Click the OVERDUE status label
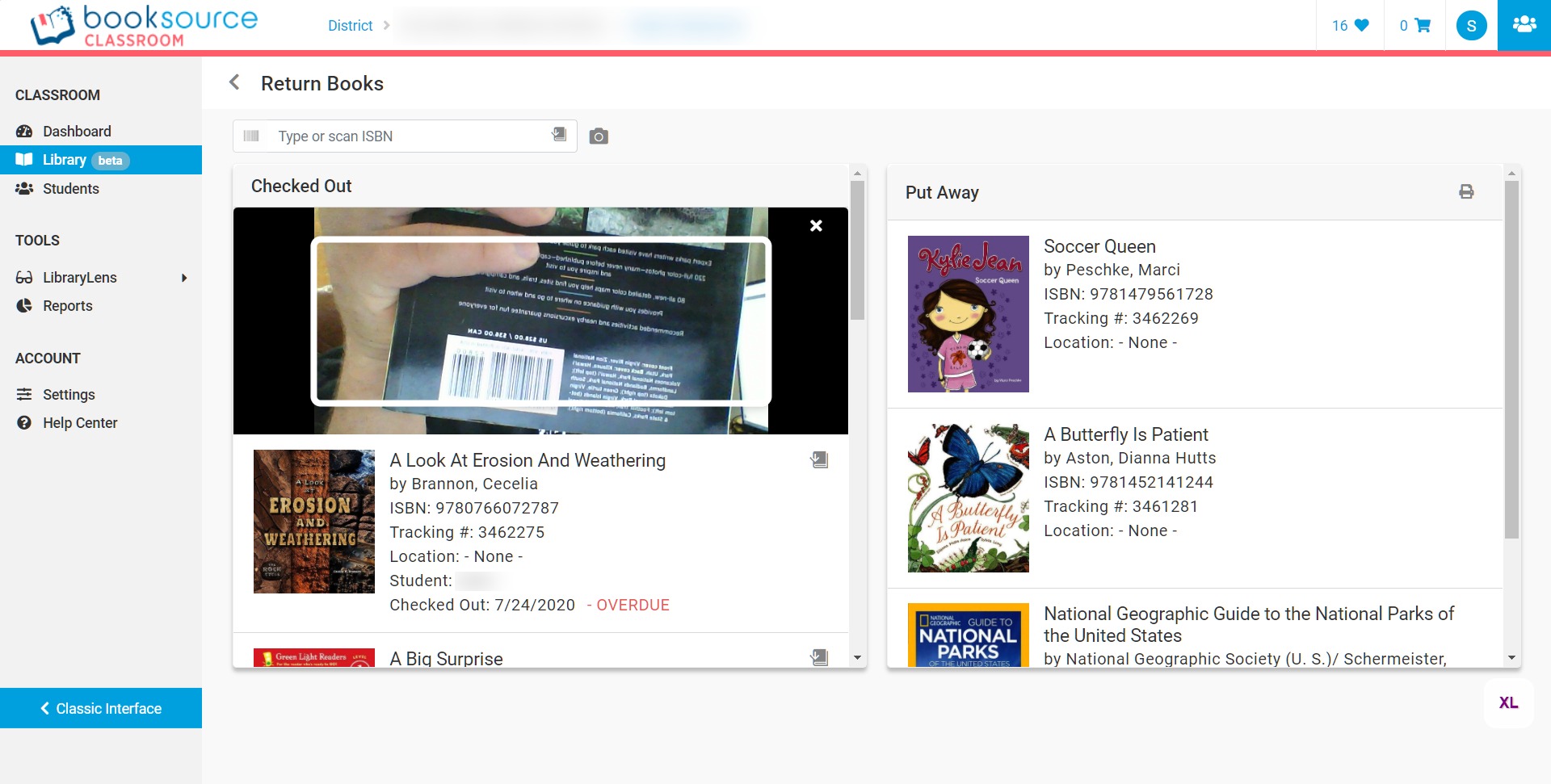 pos(633,605)
